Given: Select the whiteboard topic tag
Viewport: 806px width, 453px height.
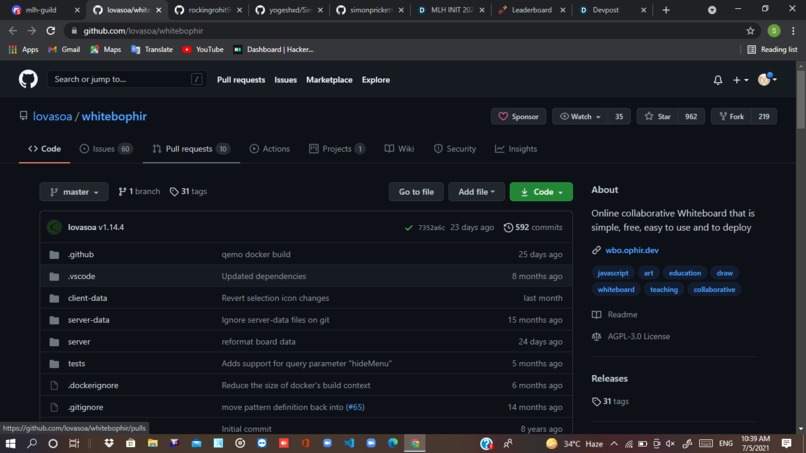Looking at the screenshot, I should [616, 289].
